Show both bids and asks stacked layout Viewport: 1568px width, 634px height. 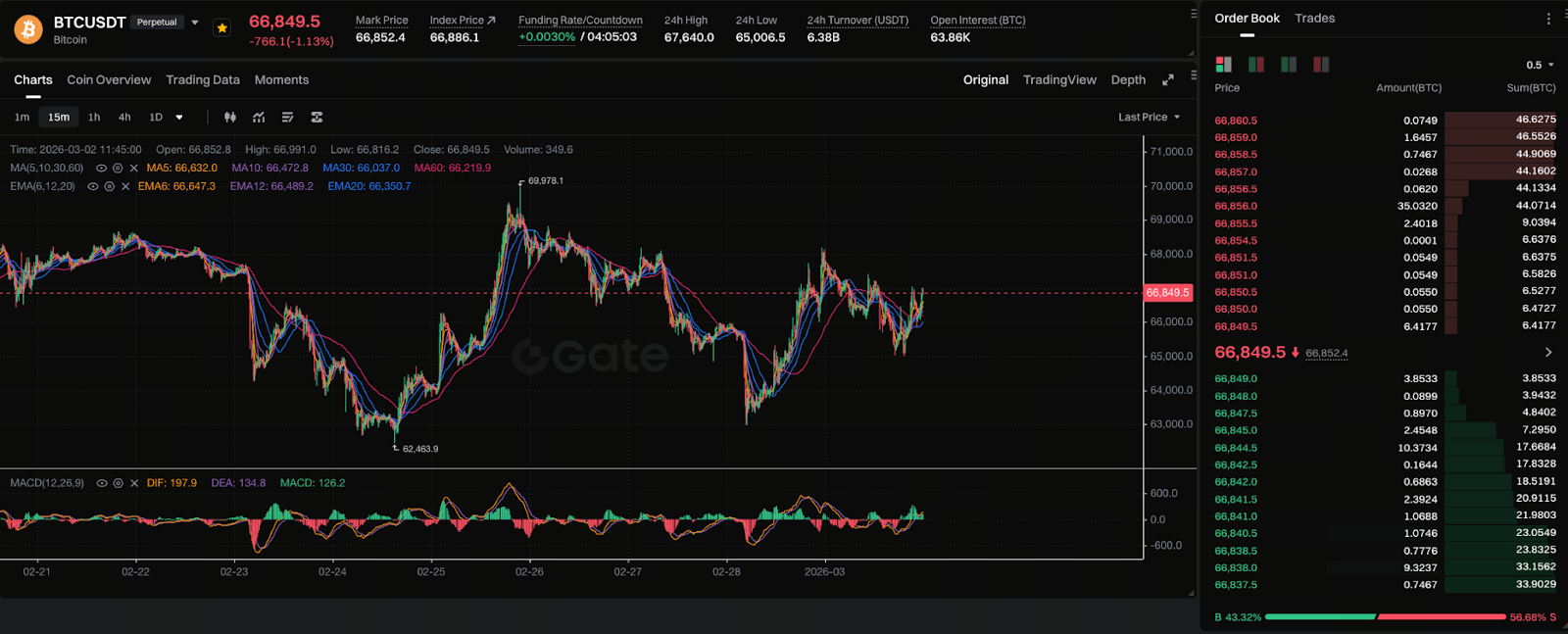[1223, 65]
